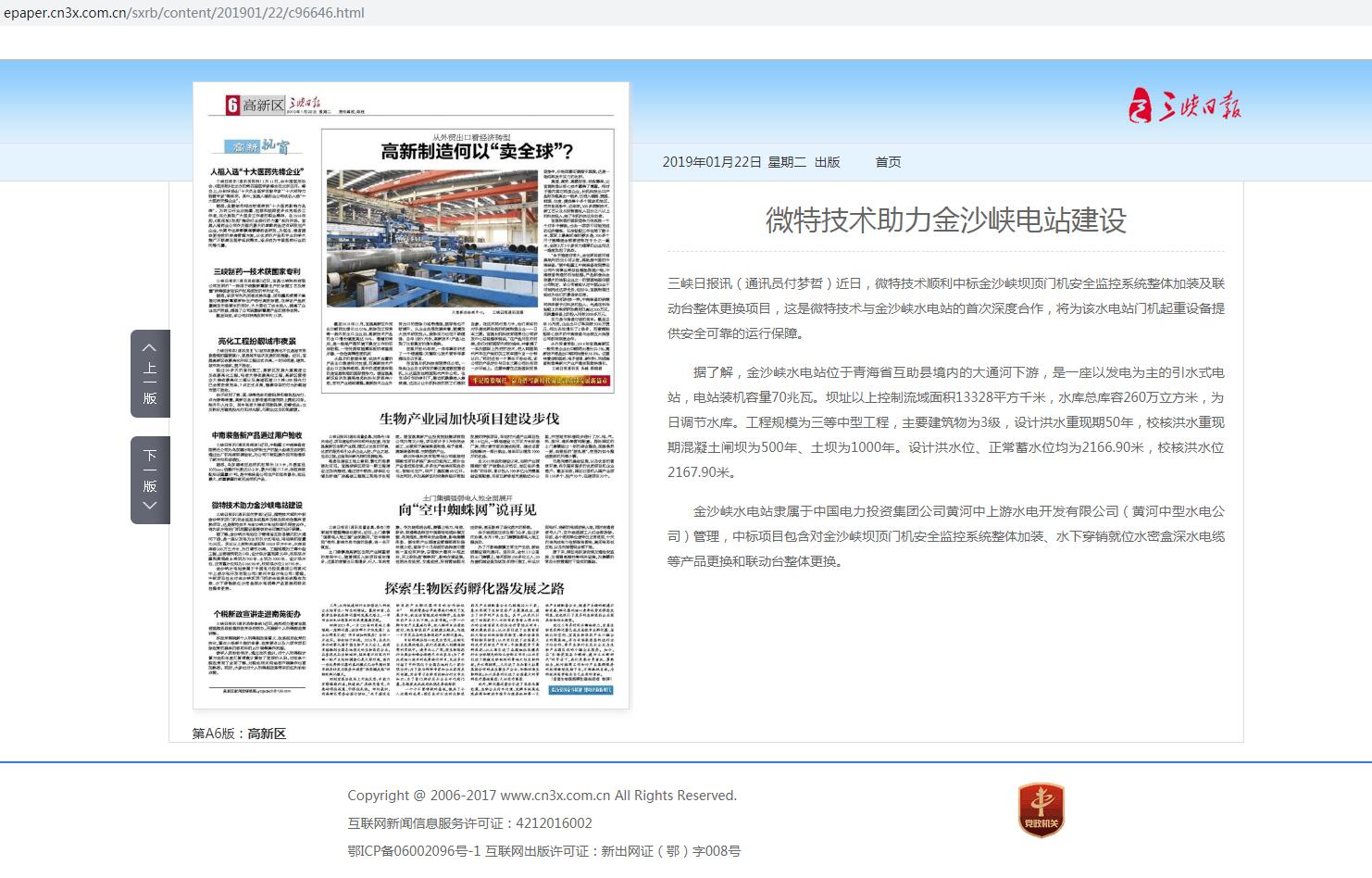This screenshot has height=878, width=1372.
Task: Click the browser address bar URL
Action: coord(184,13)
